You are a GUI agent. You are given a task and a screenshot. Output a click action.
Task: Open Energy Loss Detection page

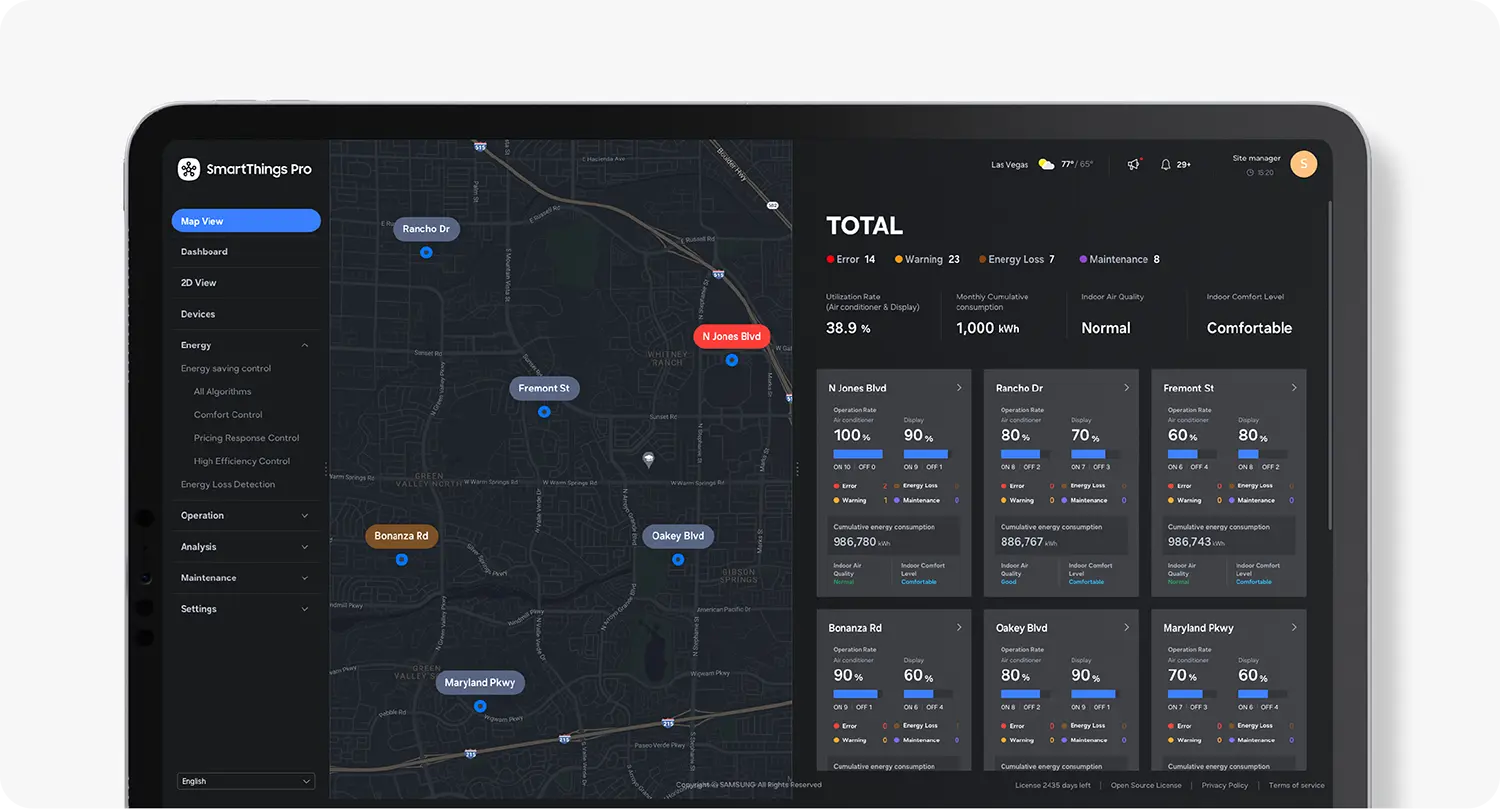(228, 484)
